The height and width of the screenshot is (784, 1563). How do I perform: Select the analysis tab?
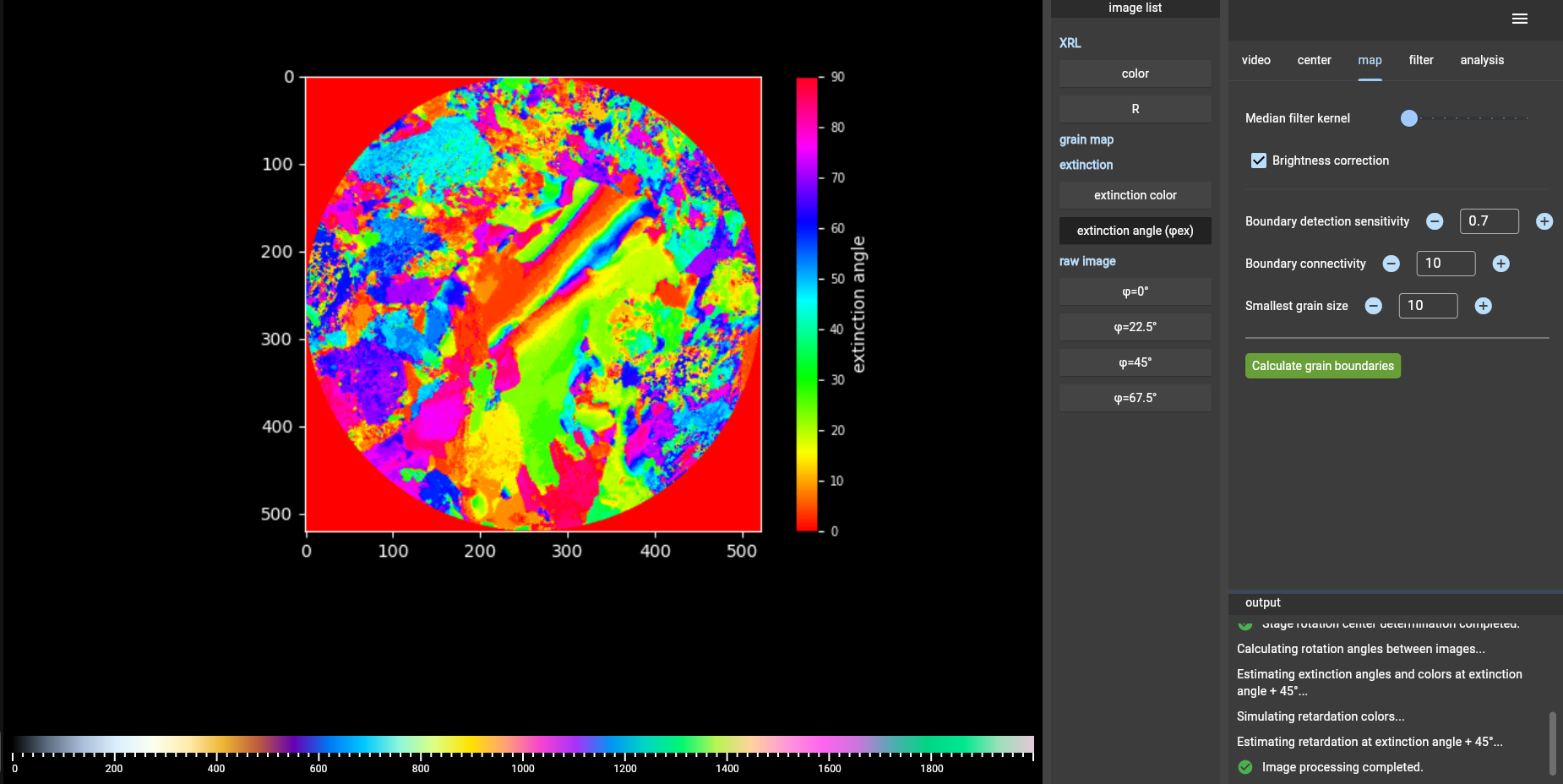(1481, 60)
